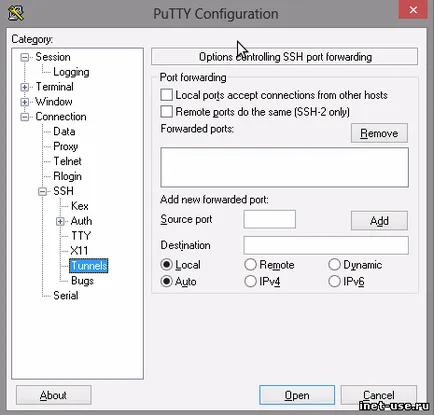
Task: Click the Cancel button
Action: [379, 395]
